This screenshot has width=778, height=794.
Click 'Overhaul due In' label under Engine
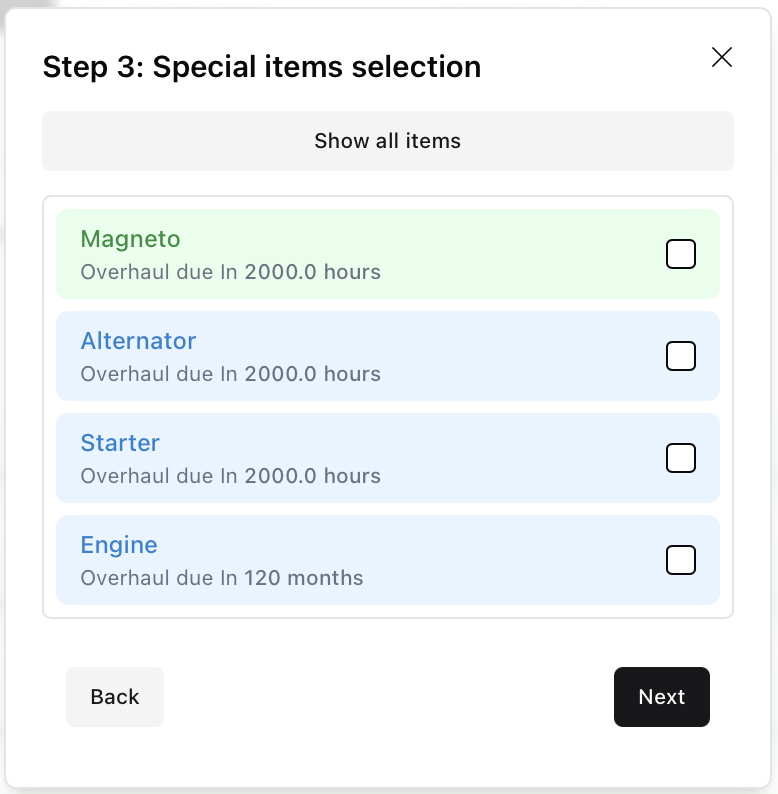click(x=159, y=578)
